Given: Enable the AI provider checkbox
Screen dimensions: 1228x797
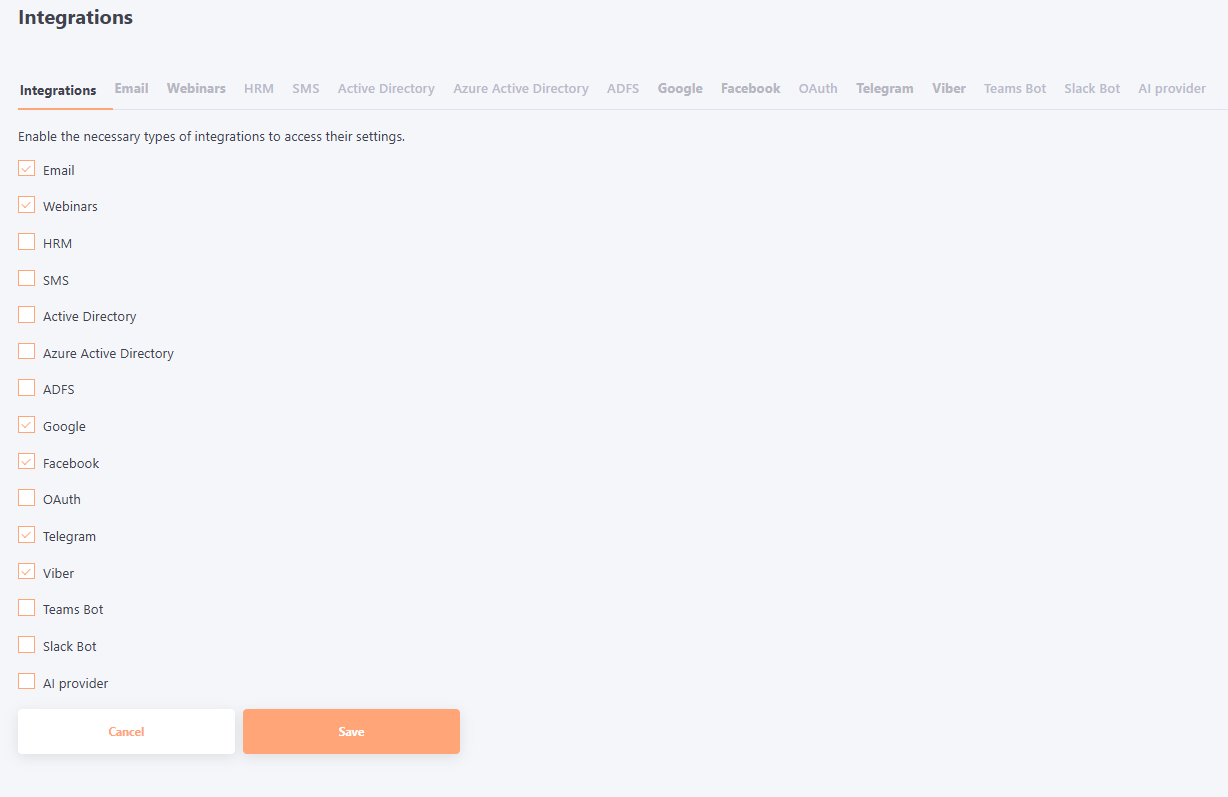Looking at the screenshot, I should click(x=27, y=682).
